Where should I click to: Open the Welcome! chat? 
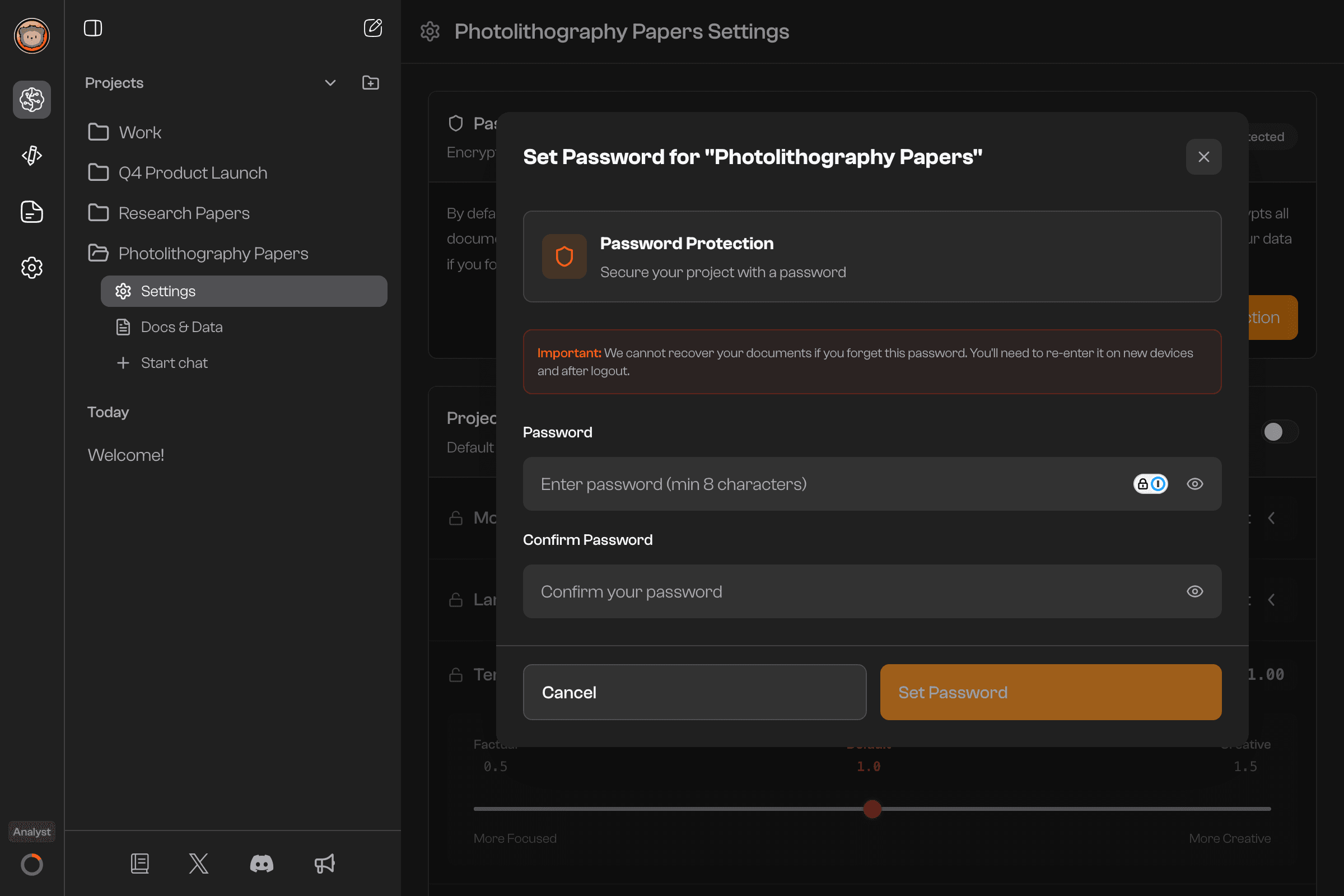125,455
